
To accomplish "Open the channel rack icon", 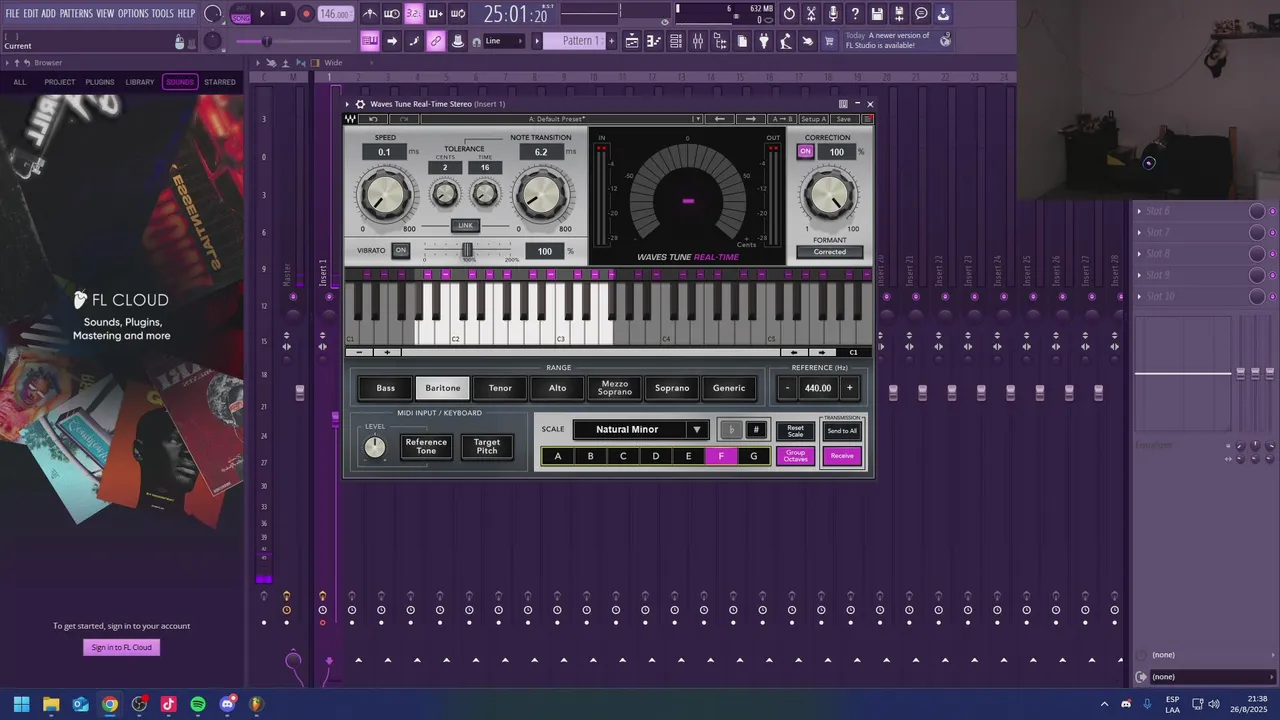I will (676, 41).
